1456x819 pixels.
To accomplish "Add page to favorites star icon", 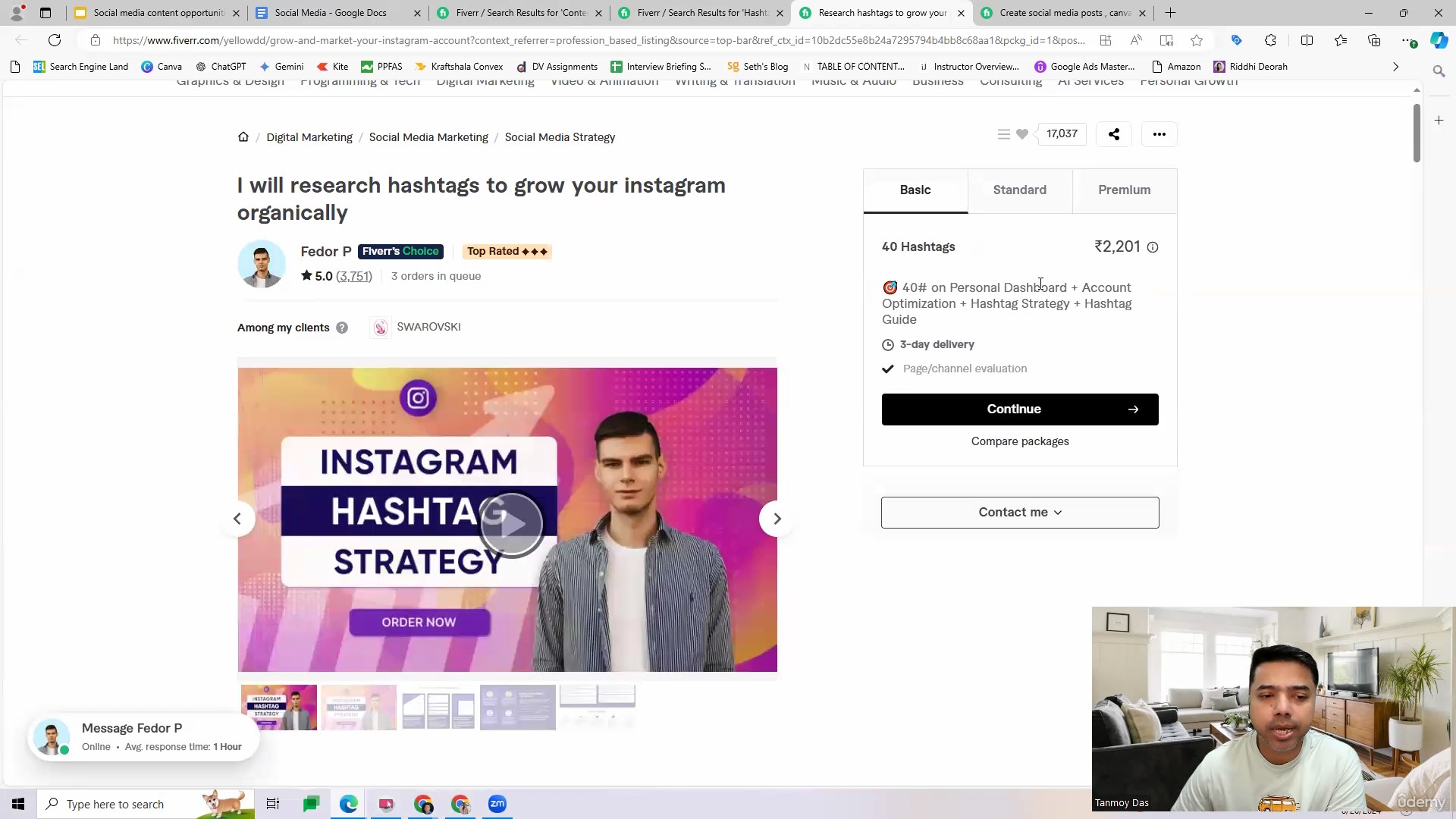I will coord(1197,40).
